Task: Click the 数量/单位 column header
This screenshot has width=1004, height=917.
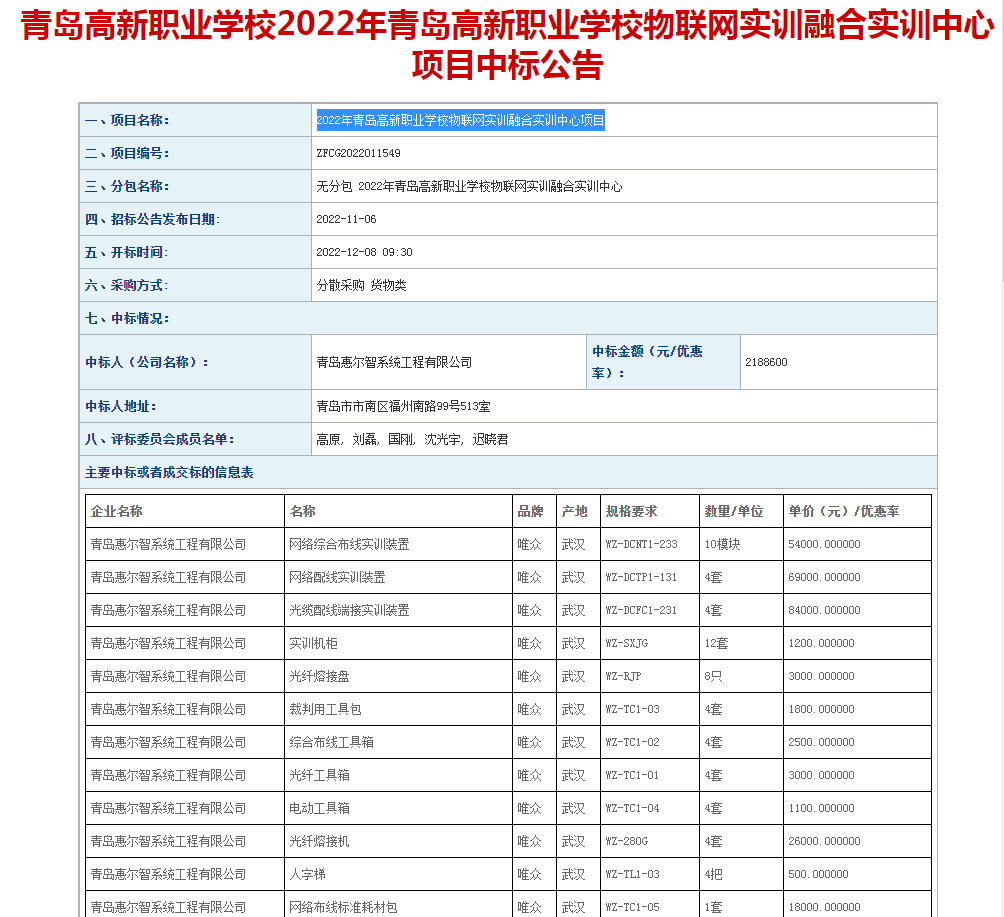Action: (x=733, y=511)
